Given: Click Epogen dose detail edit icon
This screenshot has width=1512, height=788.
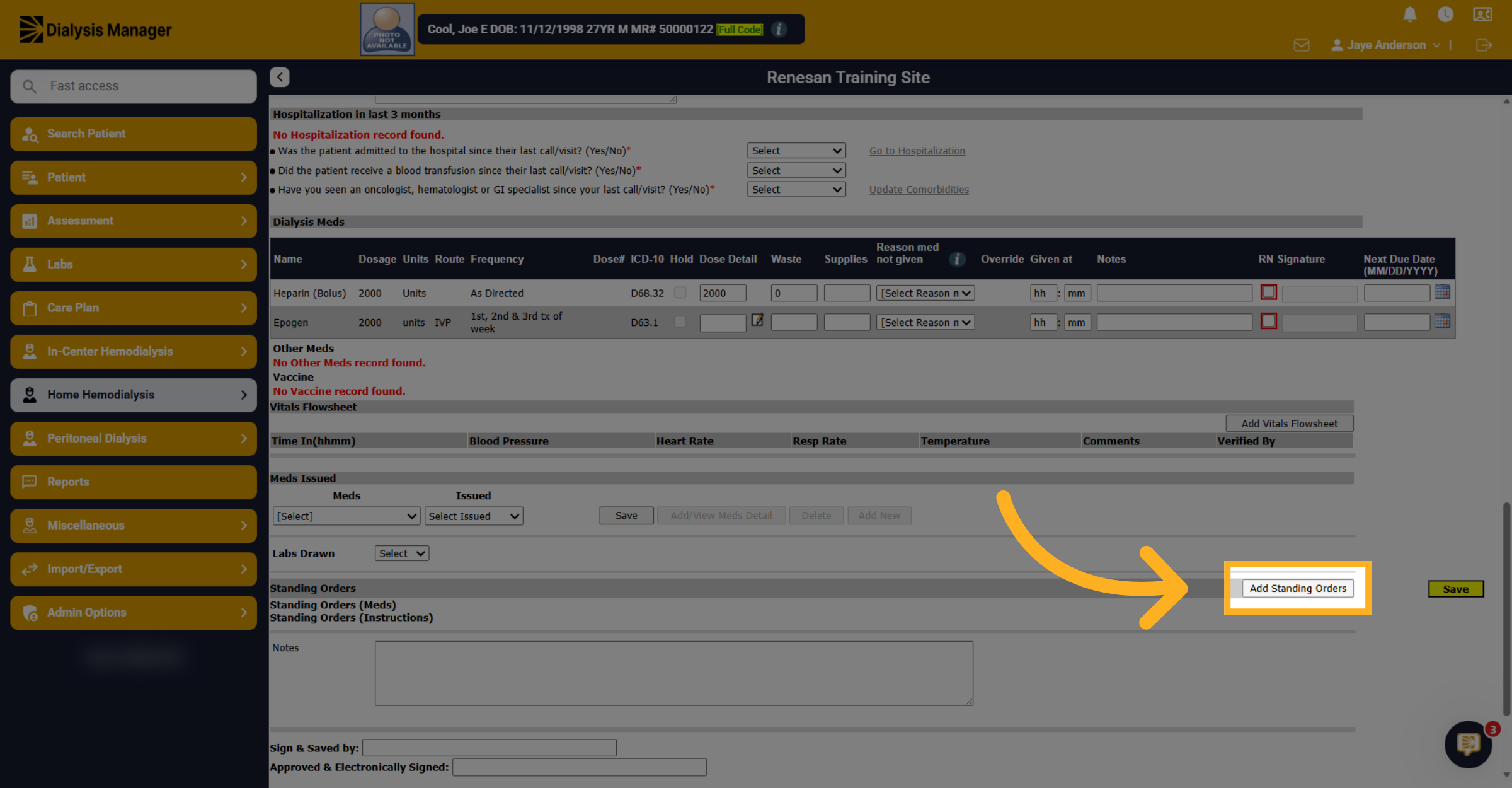Looking at the screenshot, I should [757, 320].
